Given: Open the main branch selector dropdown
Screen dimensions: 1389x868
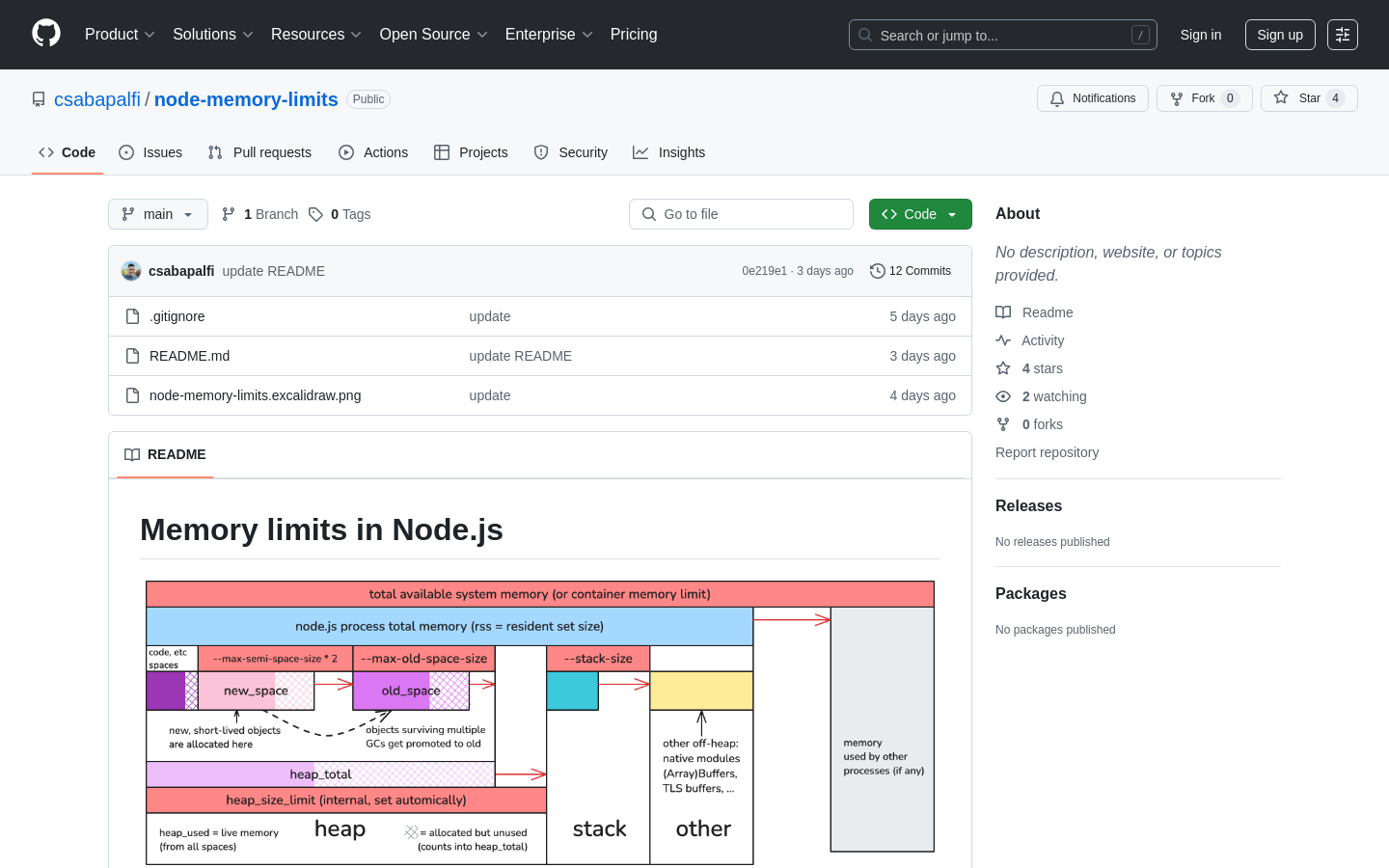Looking at the screenshot, I should [158, 214].
